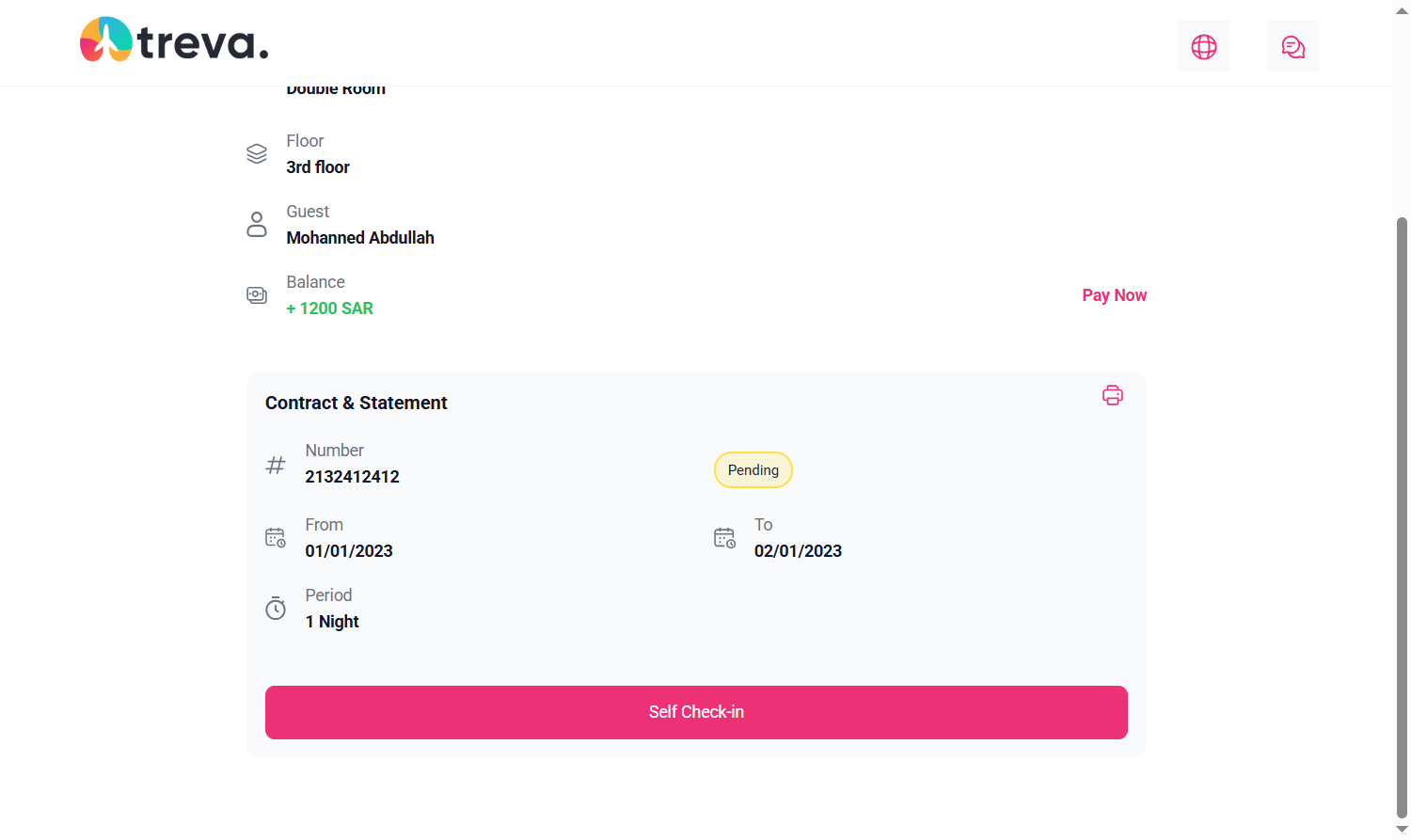This screenshot has height=840, width=1411.
Task: Go home via the treva logo
Action: (x=175, y=40)
